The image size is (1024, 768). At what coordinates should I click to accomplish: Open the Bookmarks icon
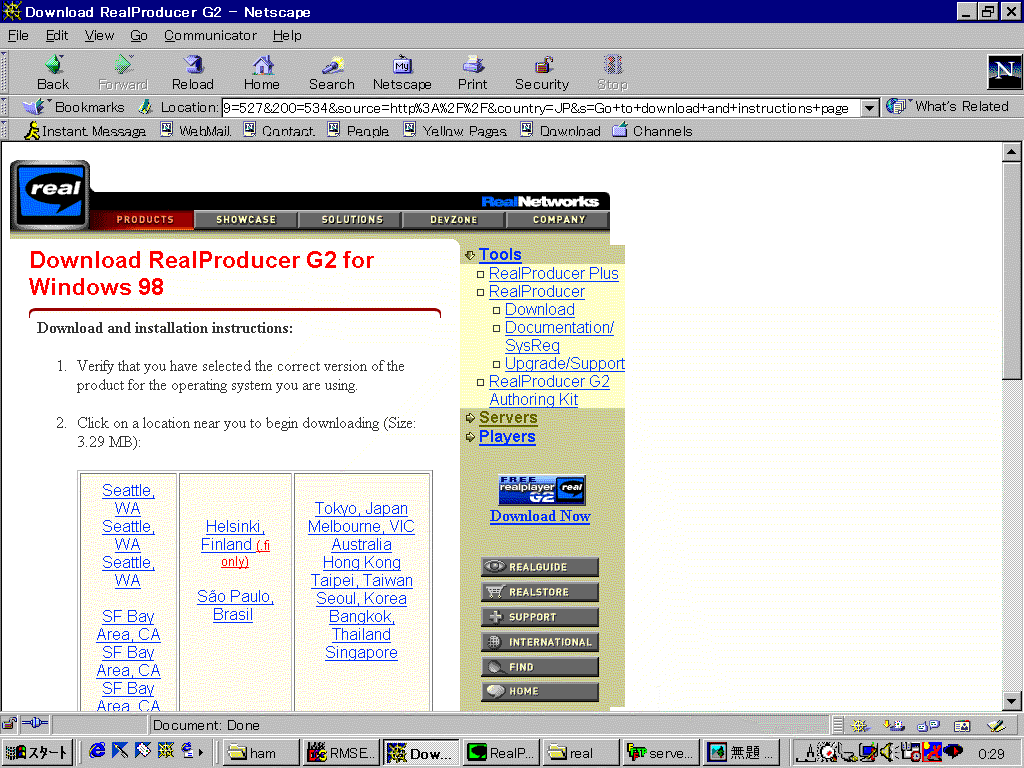[x=34, y=106]
